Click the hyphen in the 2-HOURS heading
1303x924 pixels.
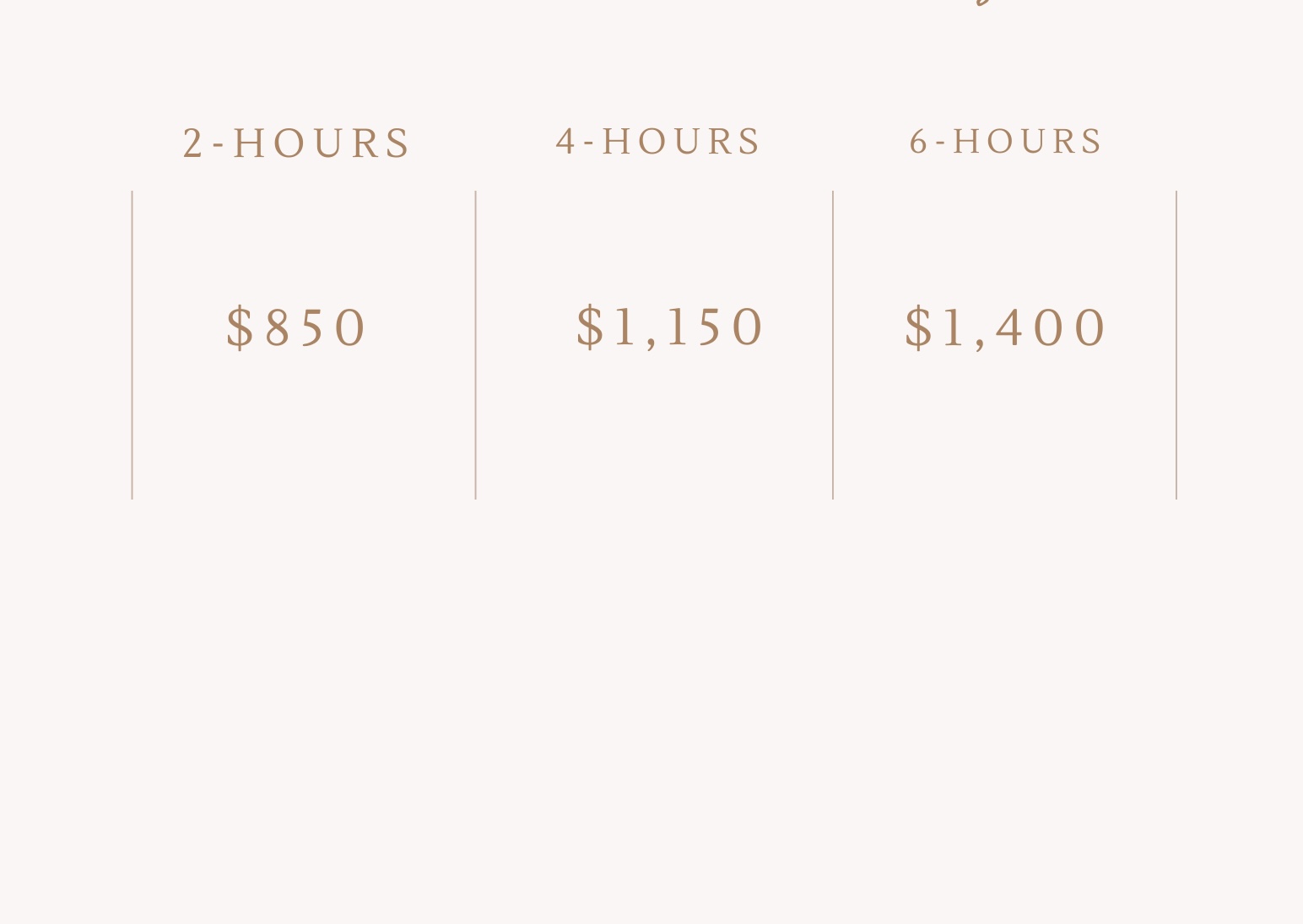click(x=219, y=145)
